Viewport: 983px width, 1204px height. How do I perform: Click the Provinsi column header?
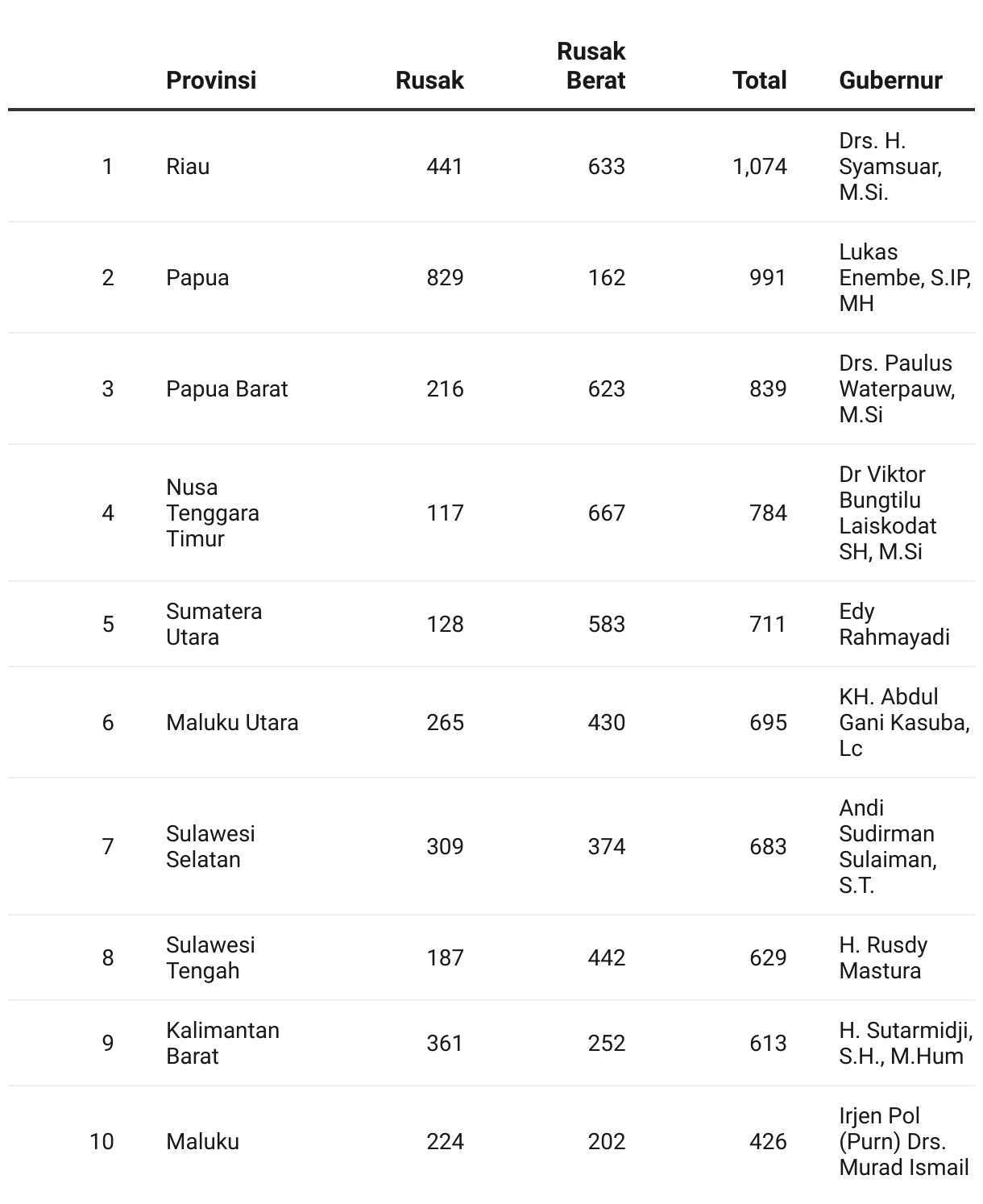(x=211, y=80)
